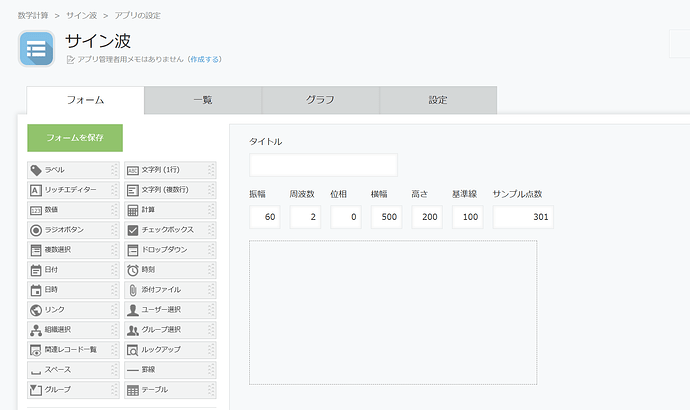Click the 作成する memo link
This screenshot has height=410, width=690.
(x=204, y=59)
